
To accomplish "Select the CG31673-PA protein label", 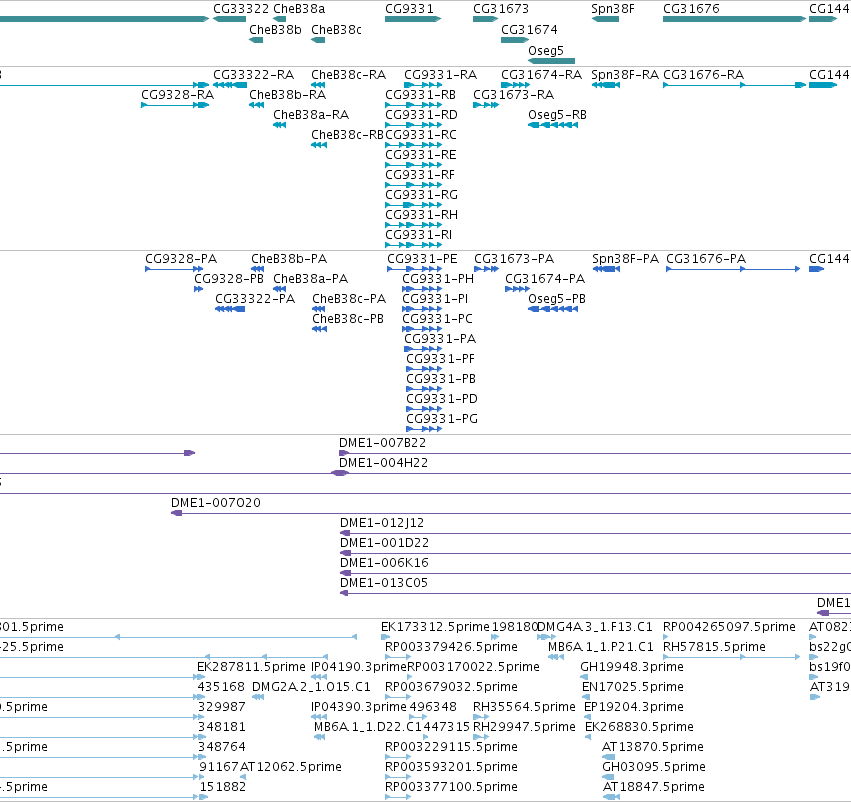I will tap(514, 259).
